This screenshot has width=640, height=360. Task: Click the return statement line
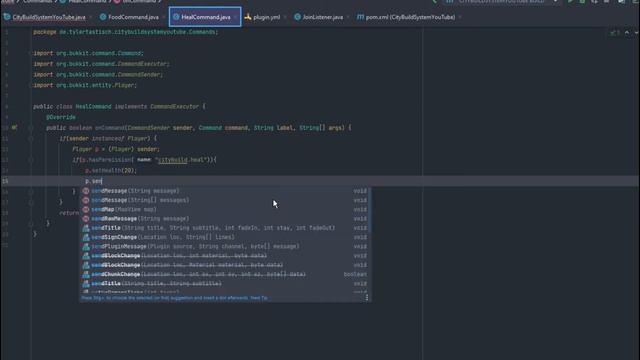(69, 213)
